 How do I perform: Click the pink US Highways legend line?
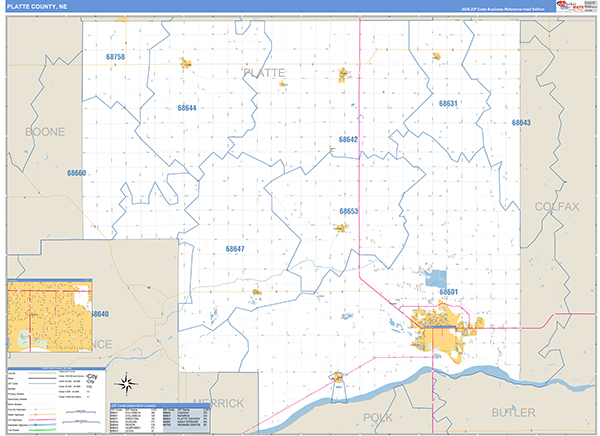pos(42,420)
